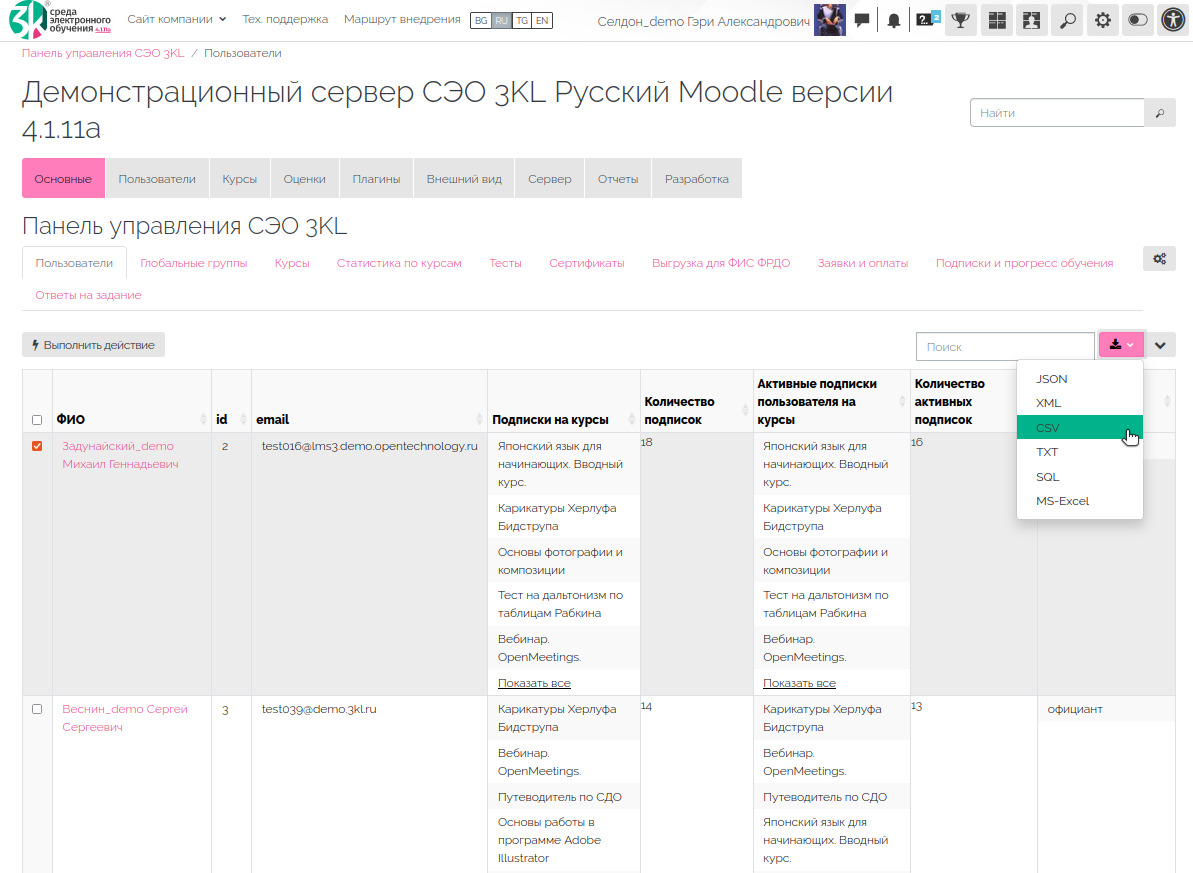The height and width of the screenshot is (873, 1193).
Task: Choose CSV export format
Action: (x=1080, y=428)
